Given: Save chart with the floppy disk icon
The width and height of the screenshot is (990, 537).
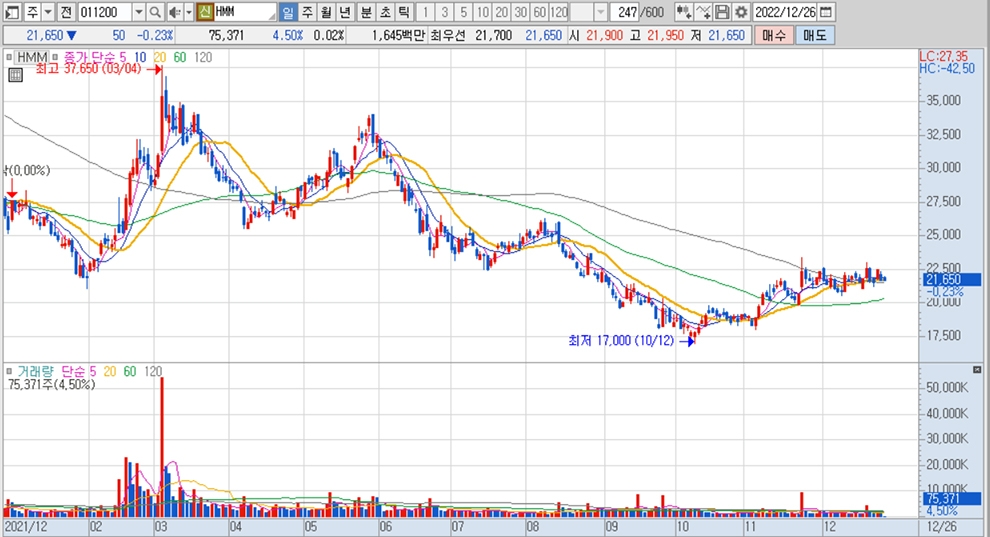Looking at the screenshot, I should coord(722,11).
